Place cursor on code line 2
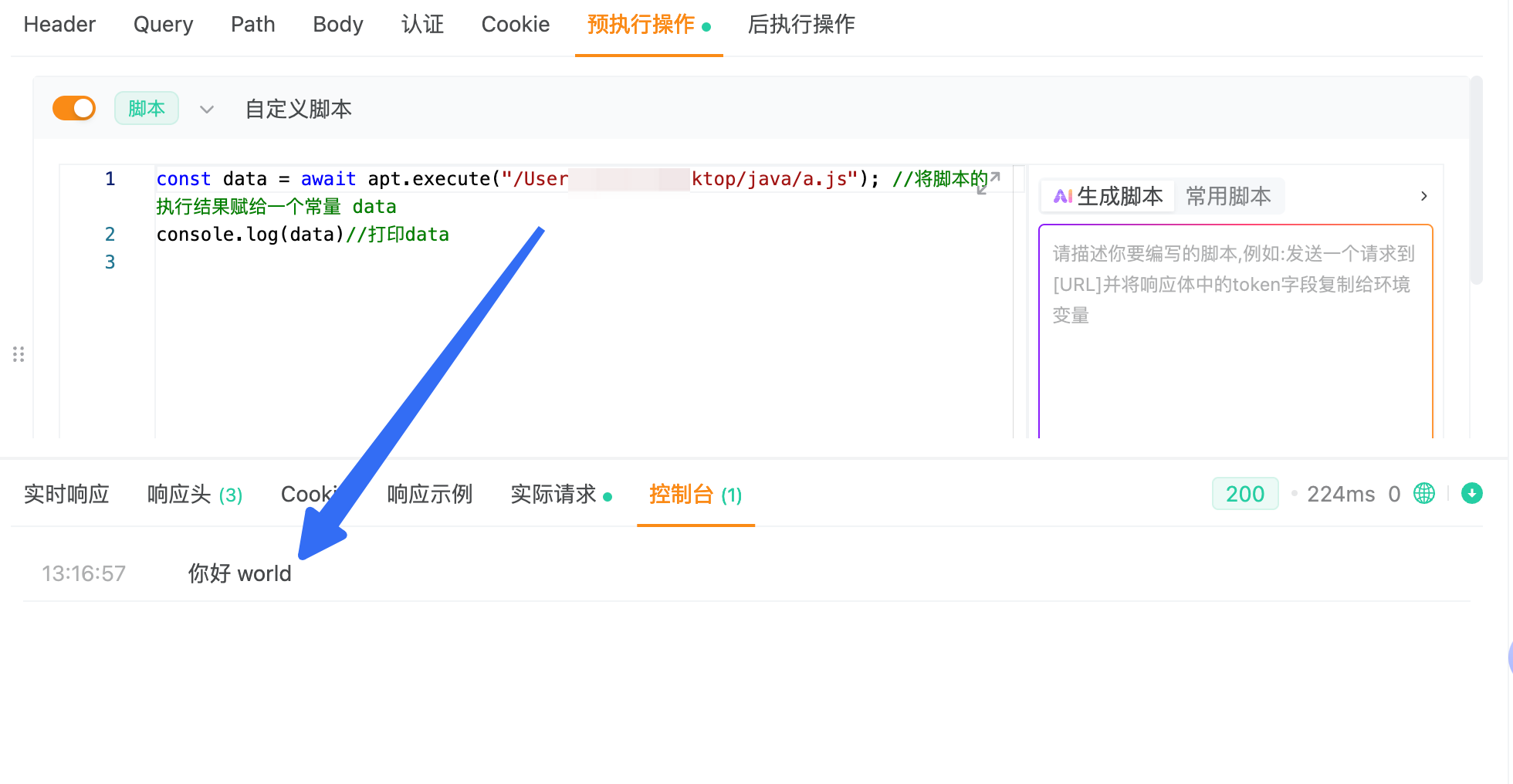The width and height of the screenshot is (1513, 784). pos(303,235)
